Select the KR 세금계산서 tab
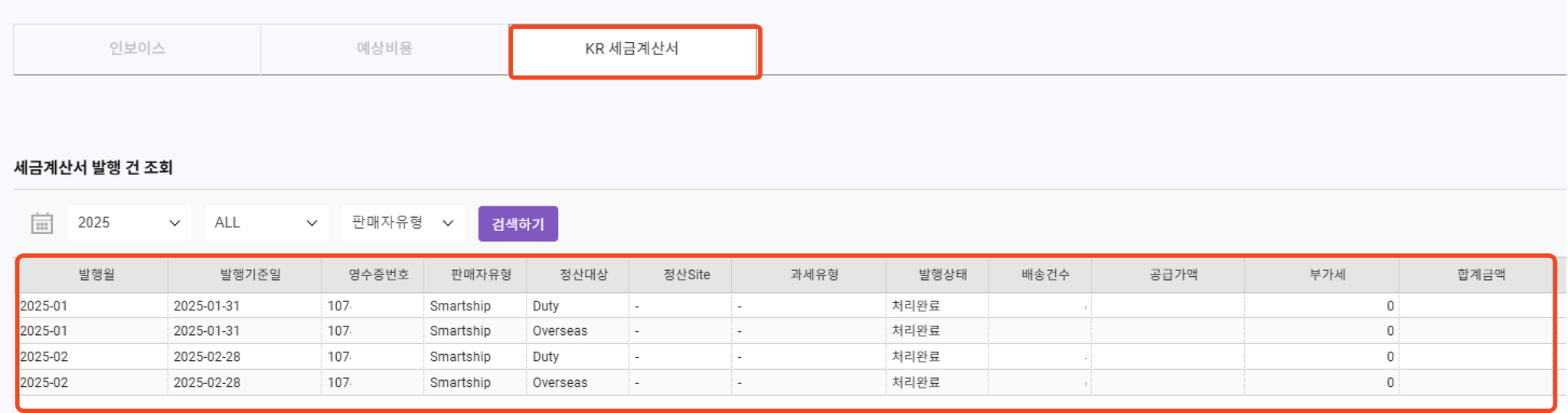1568x413 pixels. (632, 49)
